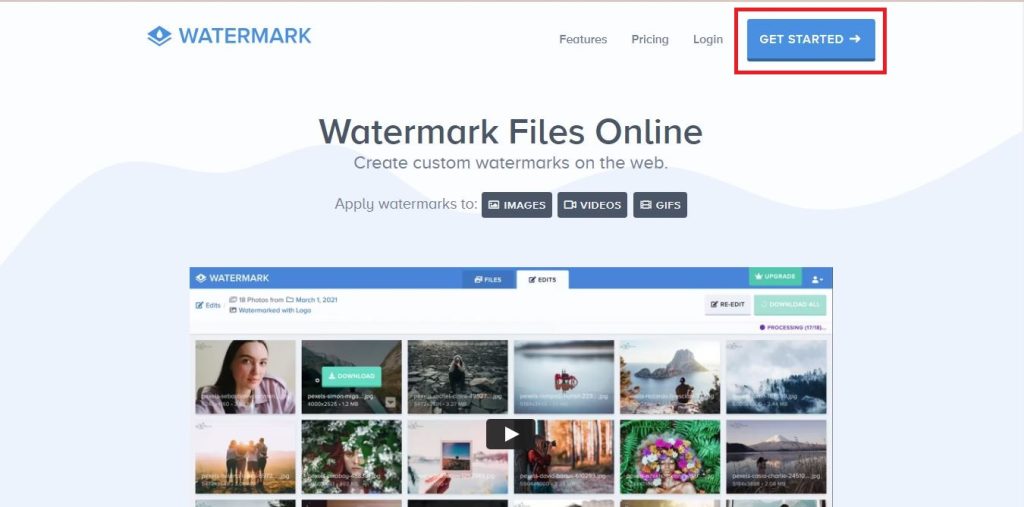Switch to the FILES tab in the preview
1024x507 pixels.
pyautogui.click(x=488, y=280)
